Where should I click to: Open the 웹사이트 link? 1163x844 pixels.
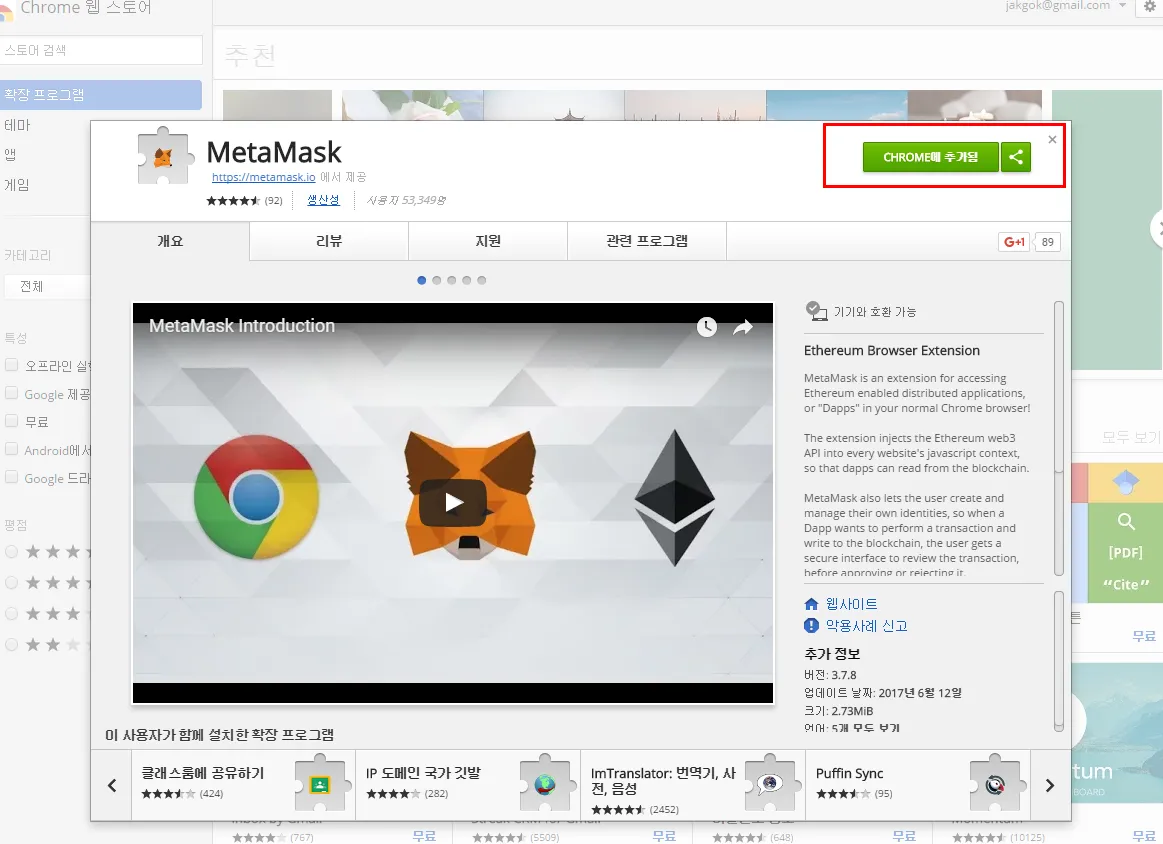(851, 604)
